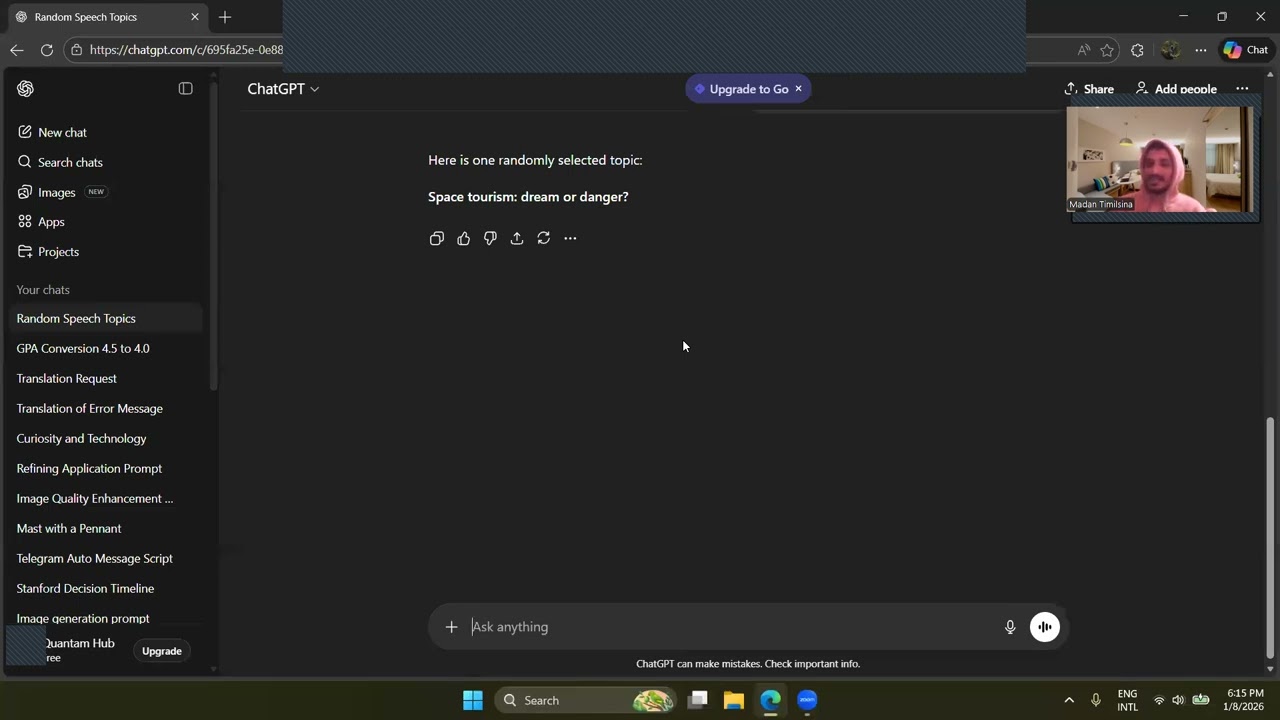
Task: Start a New chat
Action: (62, 132)
